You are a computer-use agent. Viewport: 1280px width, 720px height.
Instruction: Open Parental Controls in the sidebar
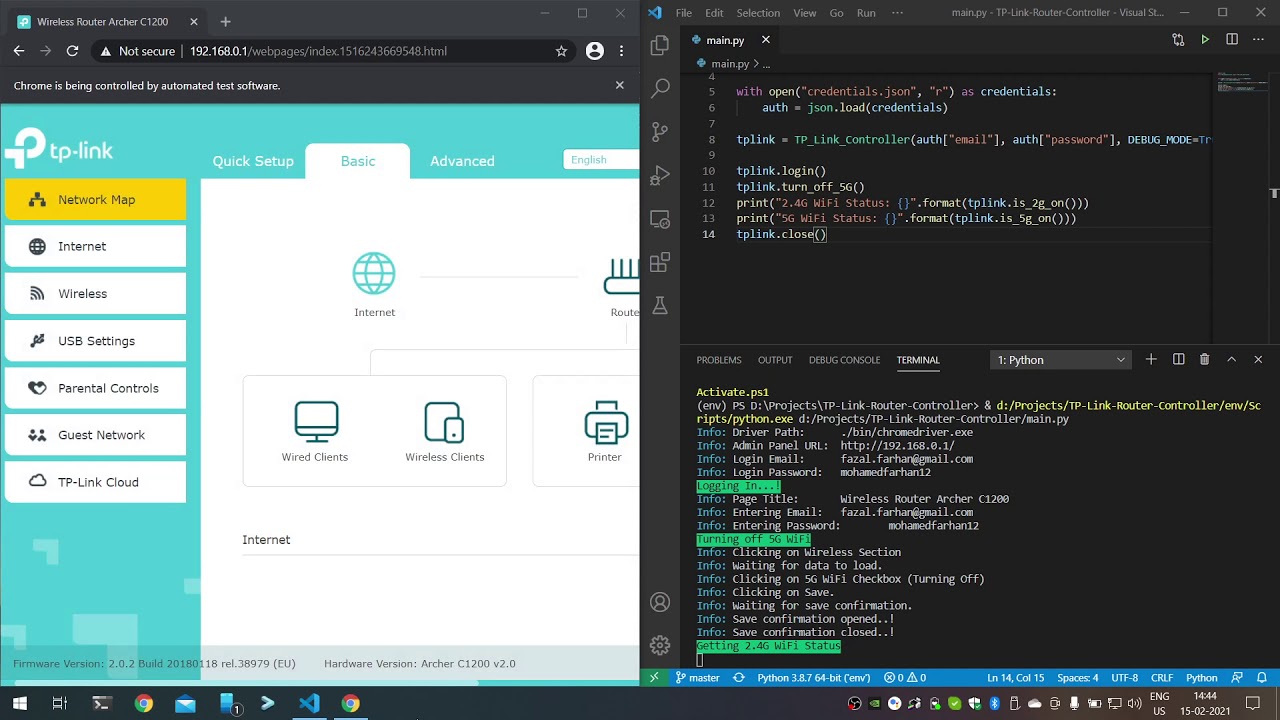(95, 388)
